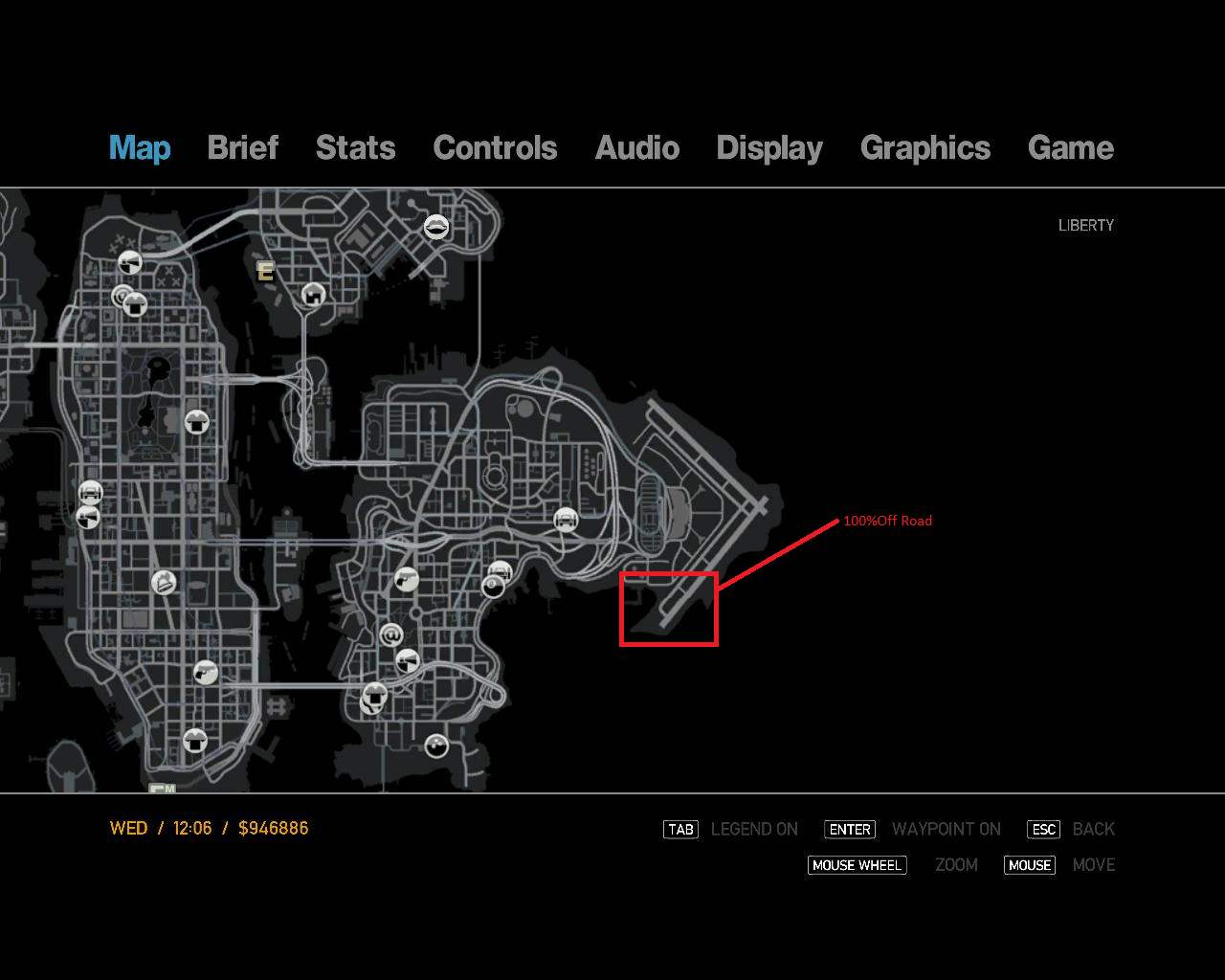This screenshot has width=1225, height=980.
Task: Click the safehouse icon on the map
Action: point(313,295)
